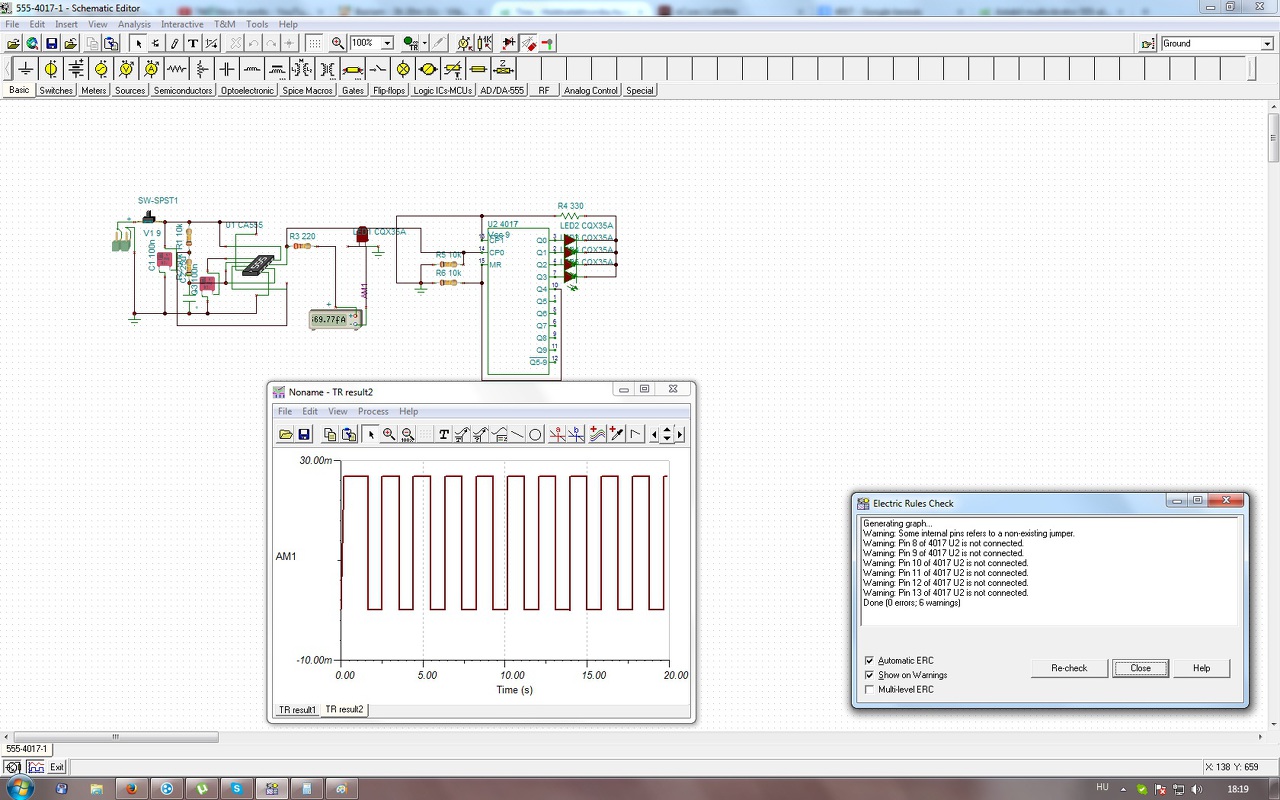Screen dimensions: 1280x800
Task: Add cursor A in graph window
Action: [558, 434]
